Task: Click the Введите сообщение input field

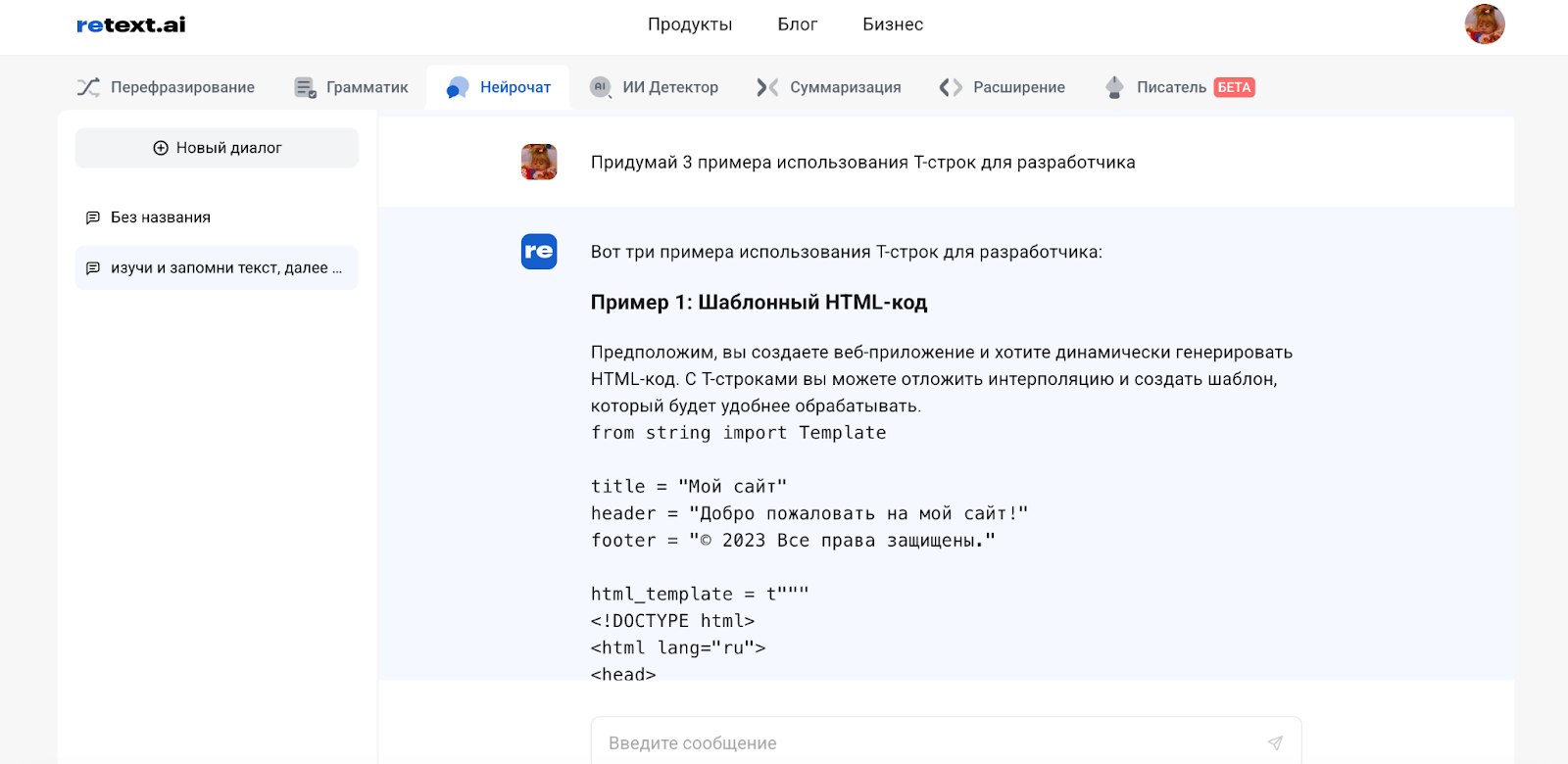Action: click(946, 741)
